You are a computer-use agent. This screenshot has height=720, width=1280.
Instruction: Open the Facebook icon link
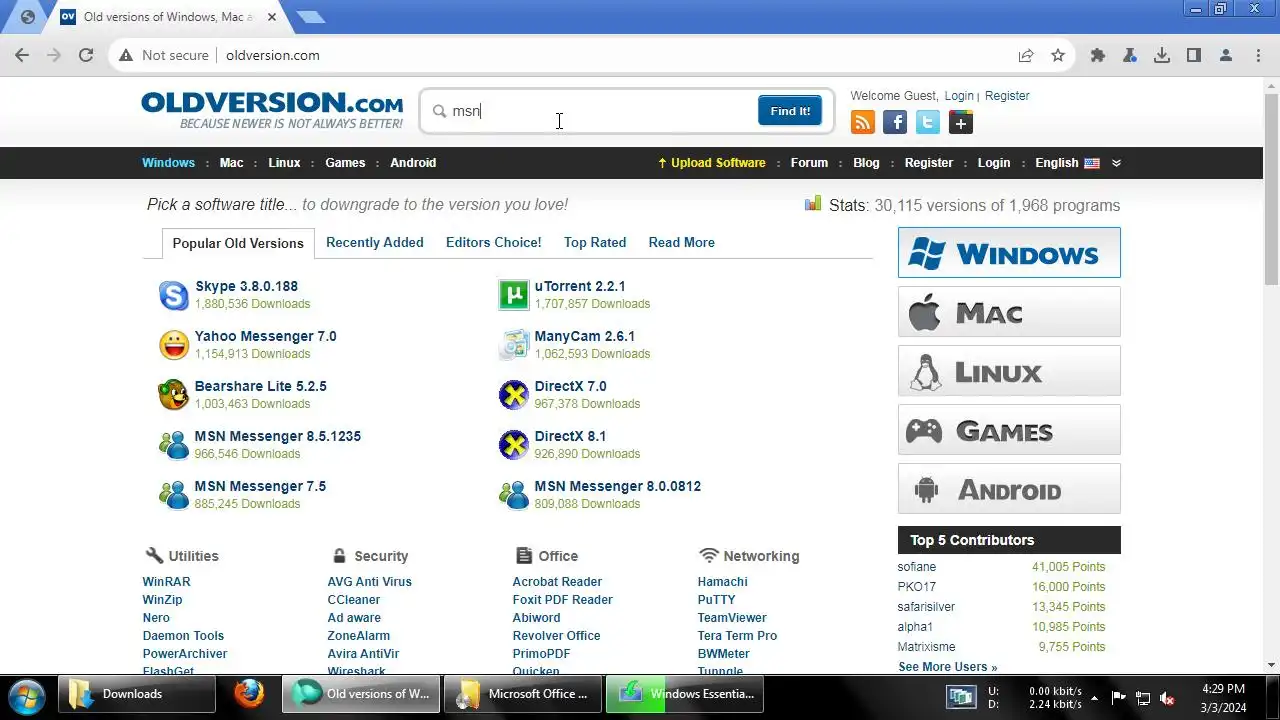(895, 122)
